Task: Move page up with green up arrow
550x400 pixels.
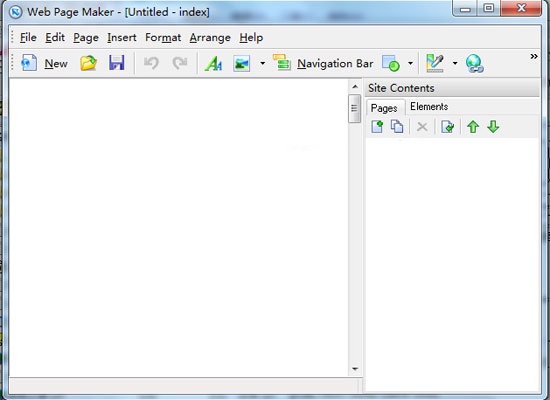Action: pyautogui.click(x=473, y=127)
